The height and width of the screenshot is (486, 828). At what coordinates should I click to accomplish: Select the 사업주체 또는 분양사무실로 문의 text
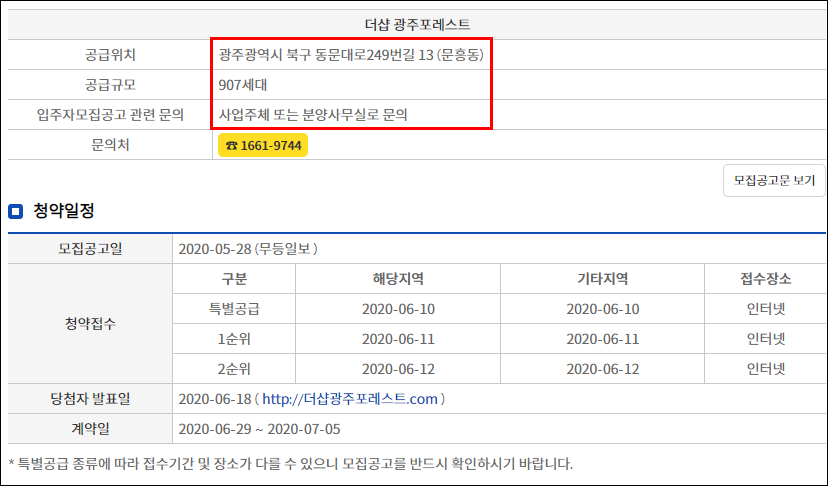pos(313,115)
